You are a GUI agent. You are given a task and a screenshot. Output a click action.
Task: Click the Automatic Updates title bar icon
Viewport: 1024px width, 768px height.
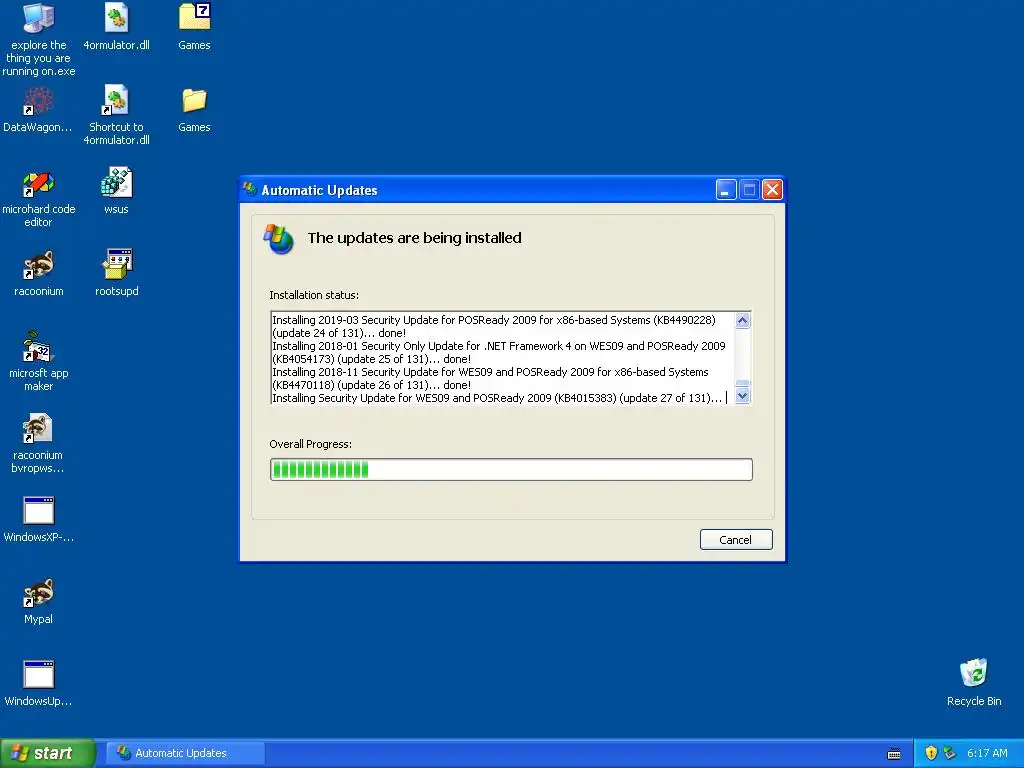[x=250, y=189]
